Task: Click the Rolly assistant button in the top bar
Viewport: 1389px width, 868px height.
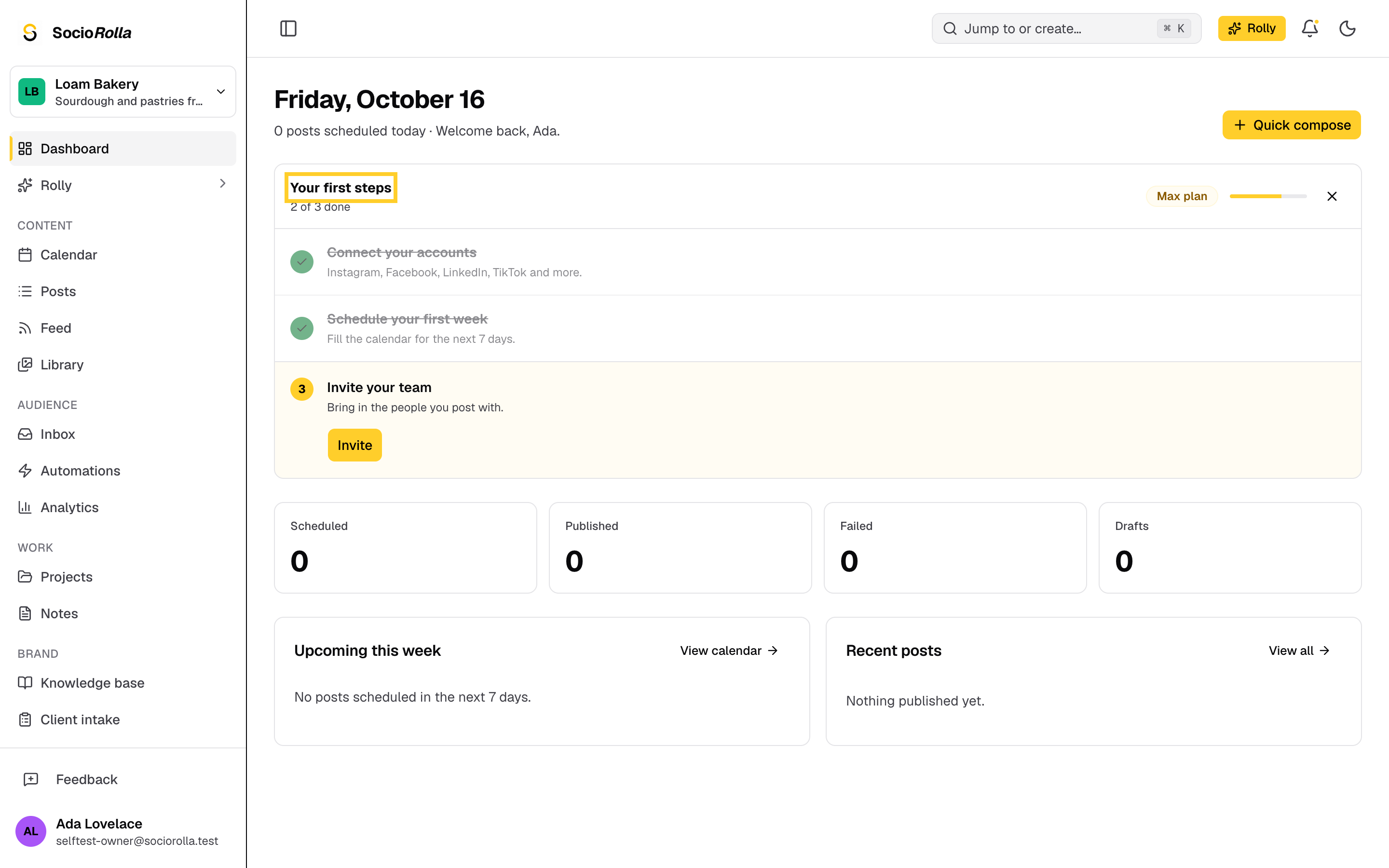Action: [x=1251, y=29]
